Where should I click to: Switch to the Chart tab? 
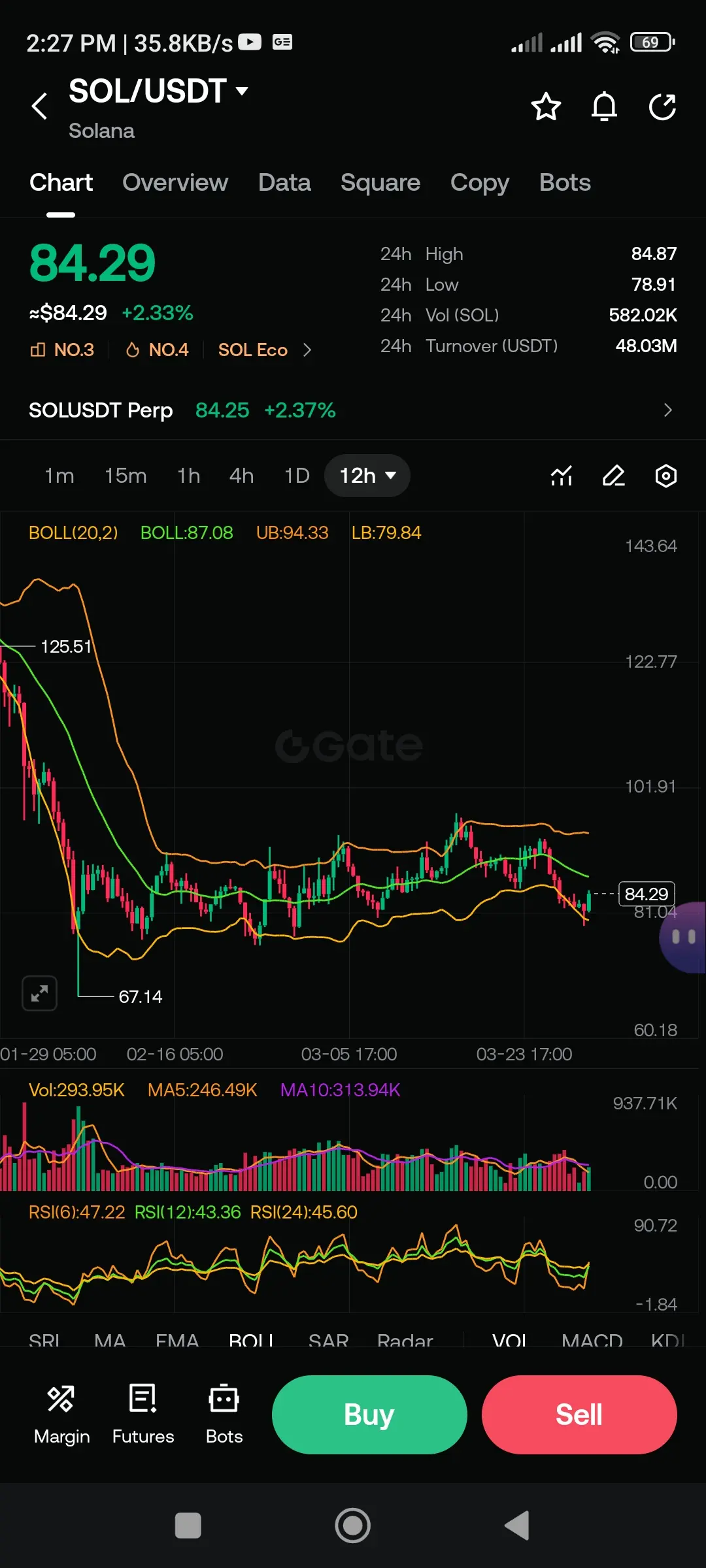[61, 183]
